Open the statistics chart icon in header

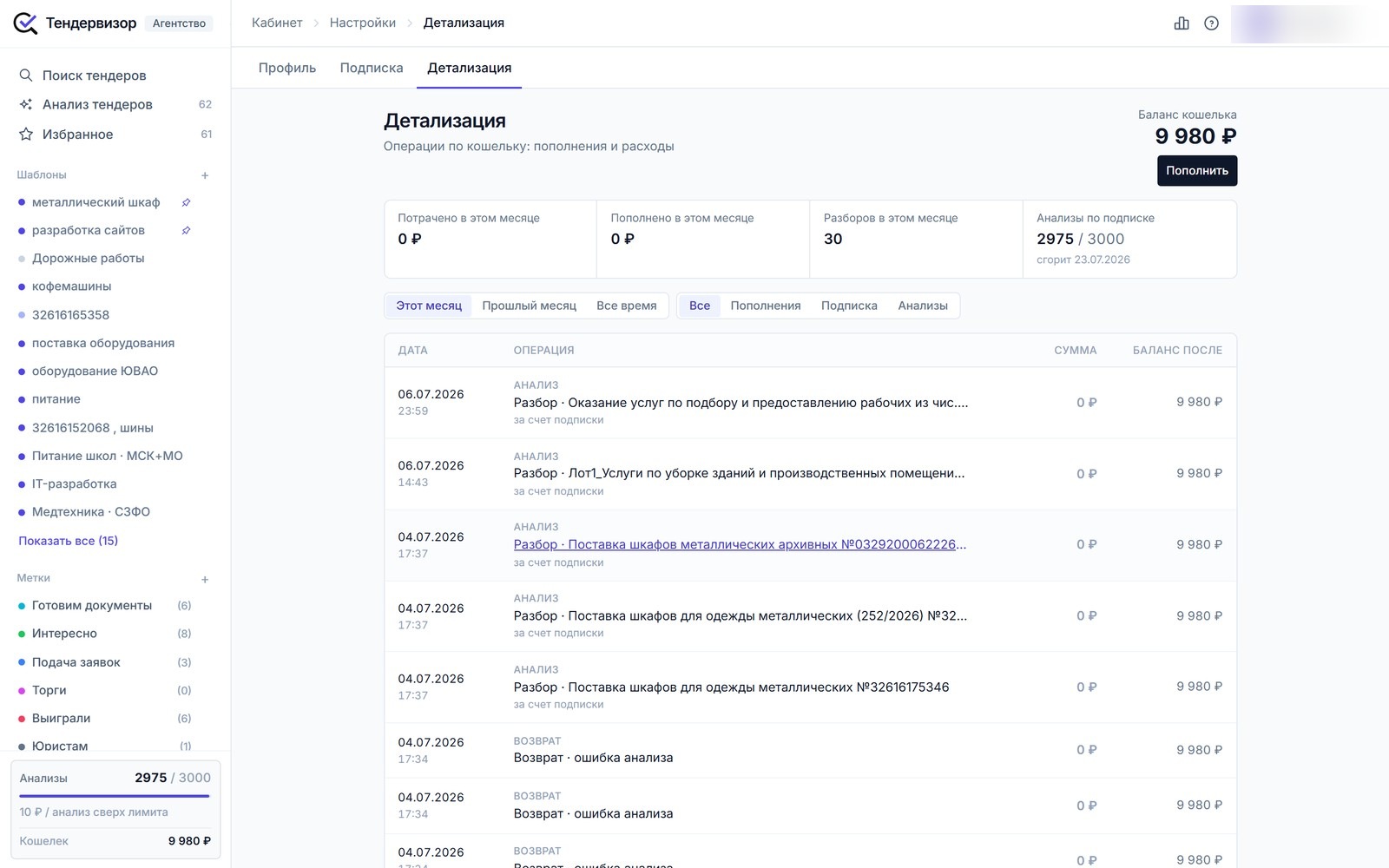(1182, 23)
